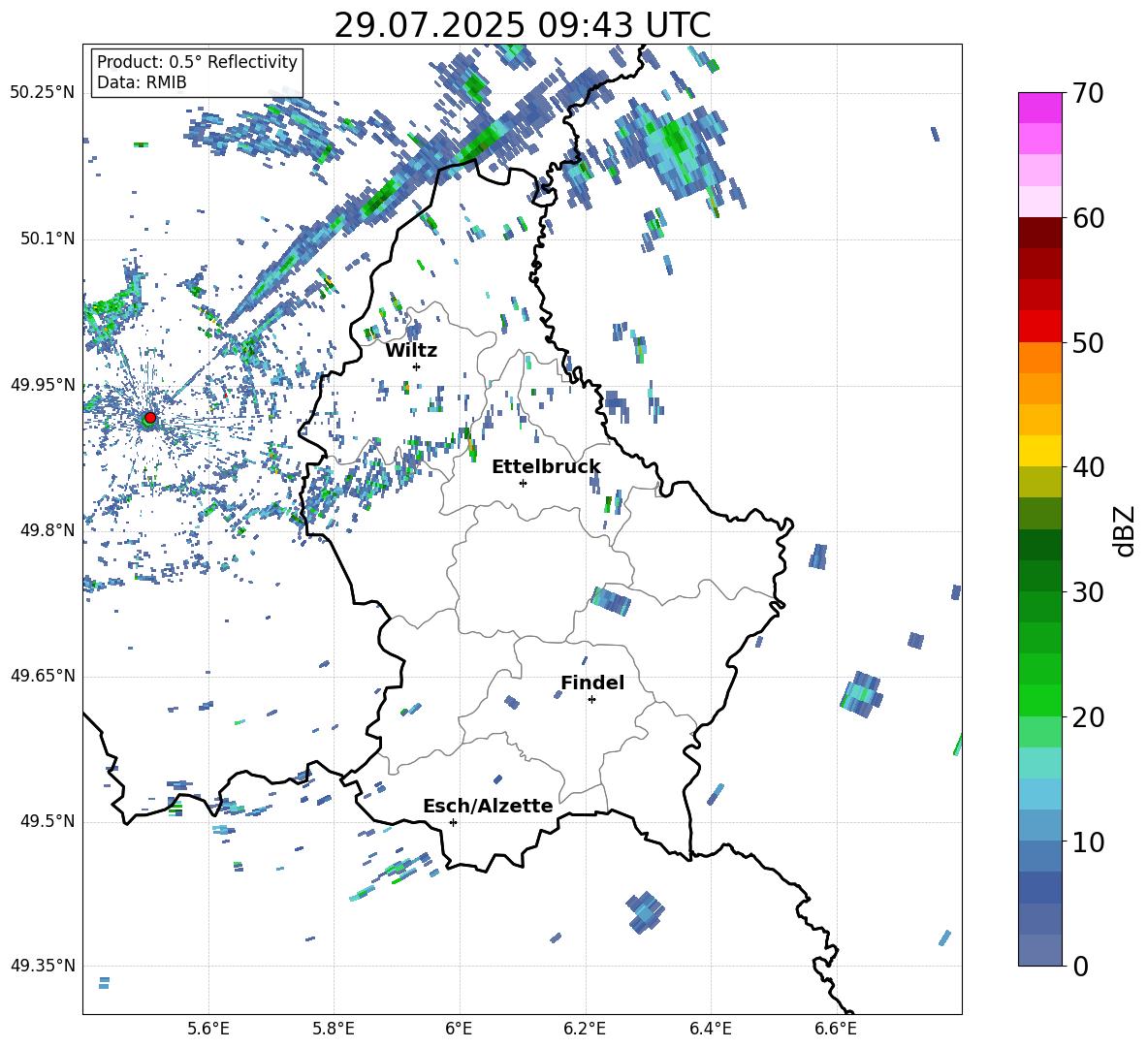Click the Wiltz city label
This screenshot has width=1148, height=1048.
click(x=411, y=351)
